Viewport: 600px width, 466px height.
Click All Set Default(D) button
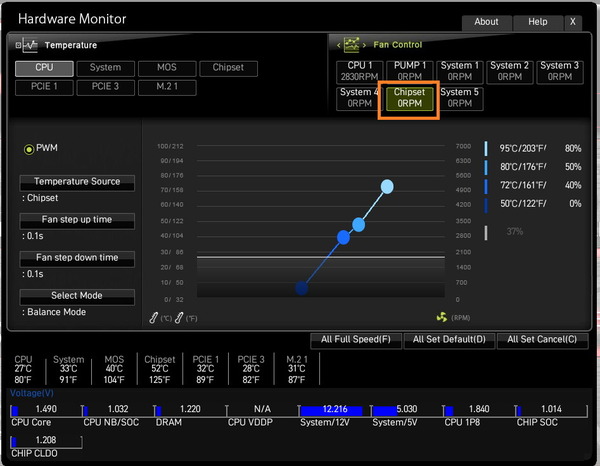(x=449, y=340)
